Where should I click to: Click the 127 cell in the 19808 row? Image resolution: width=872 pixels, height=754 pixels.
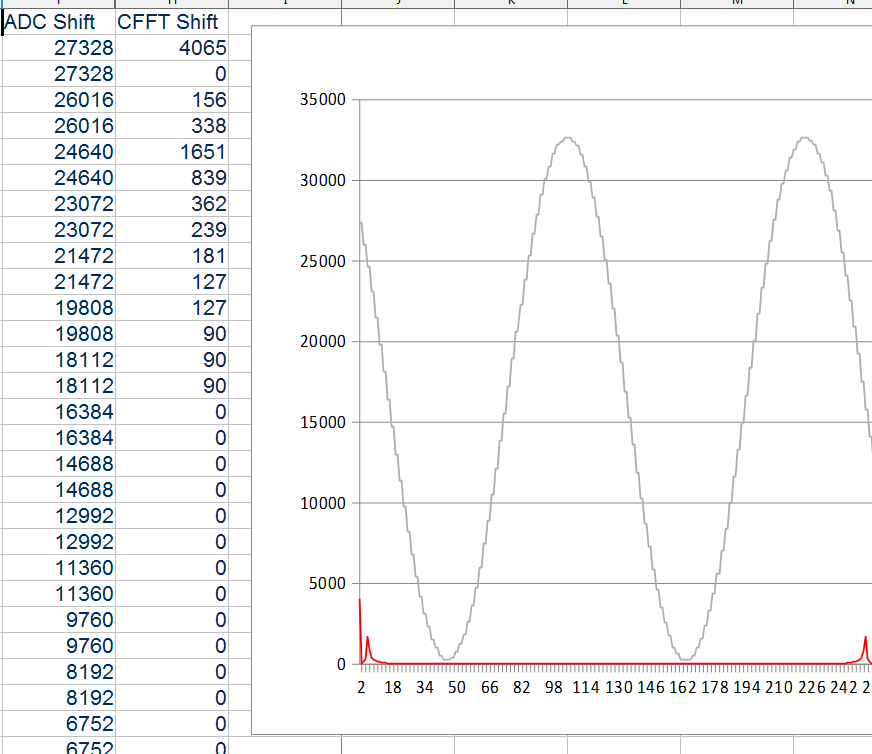pos(172,307)
